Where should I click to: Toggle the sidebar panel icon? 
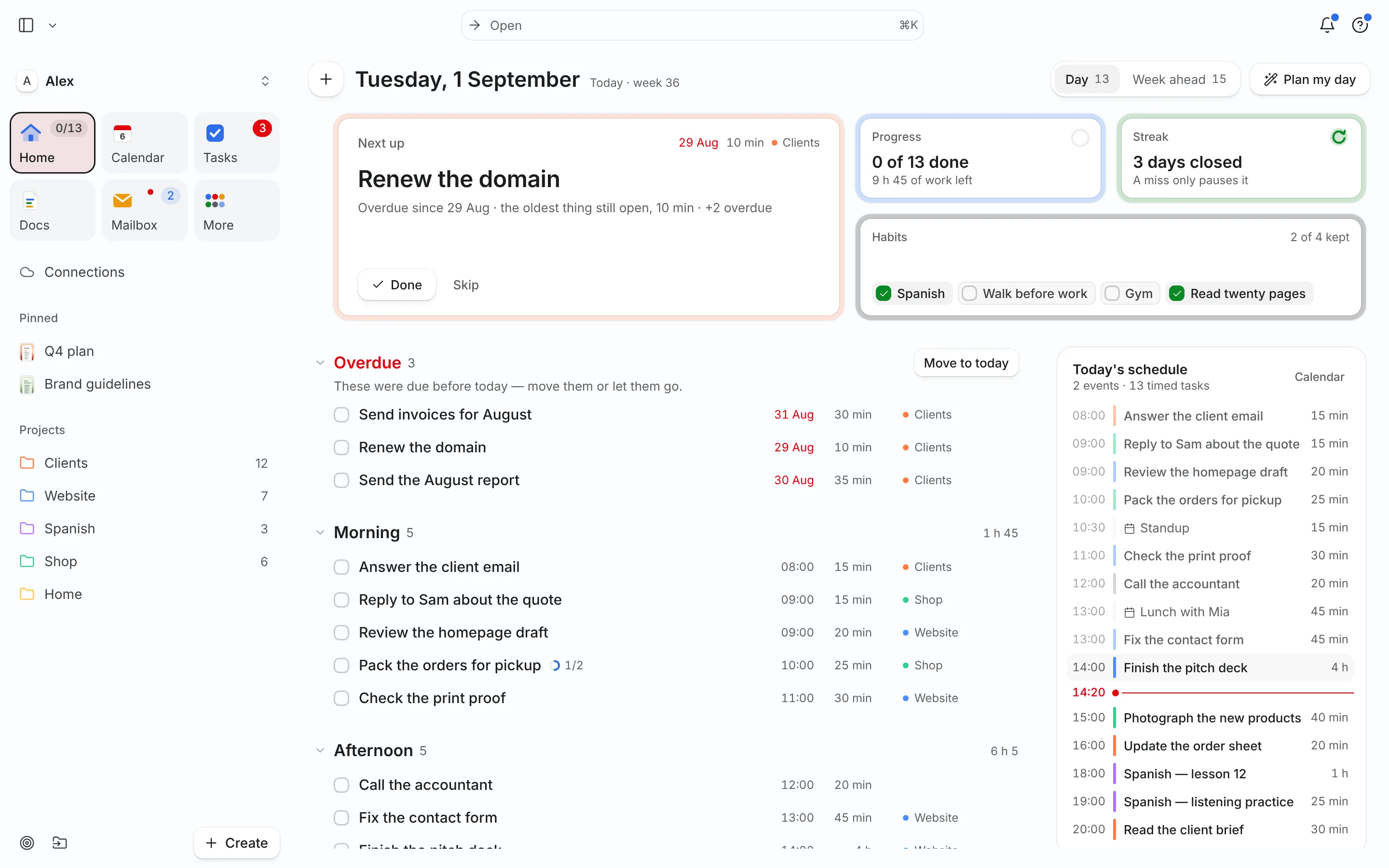26,25
